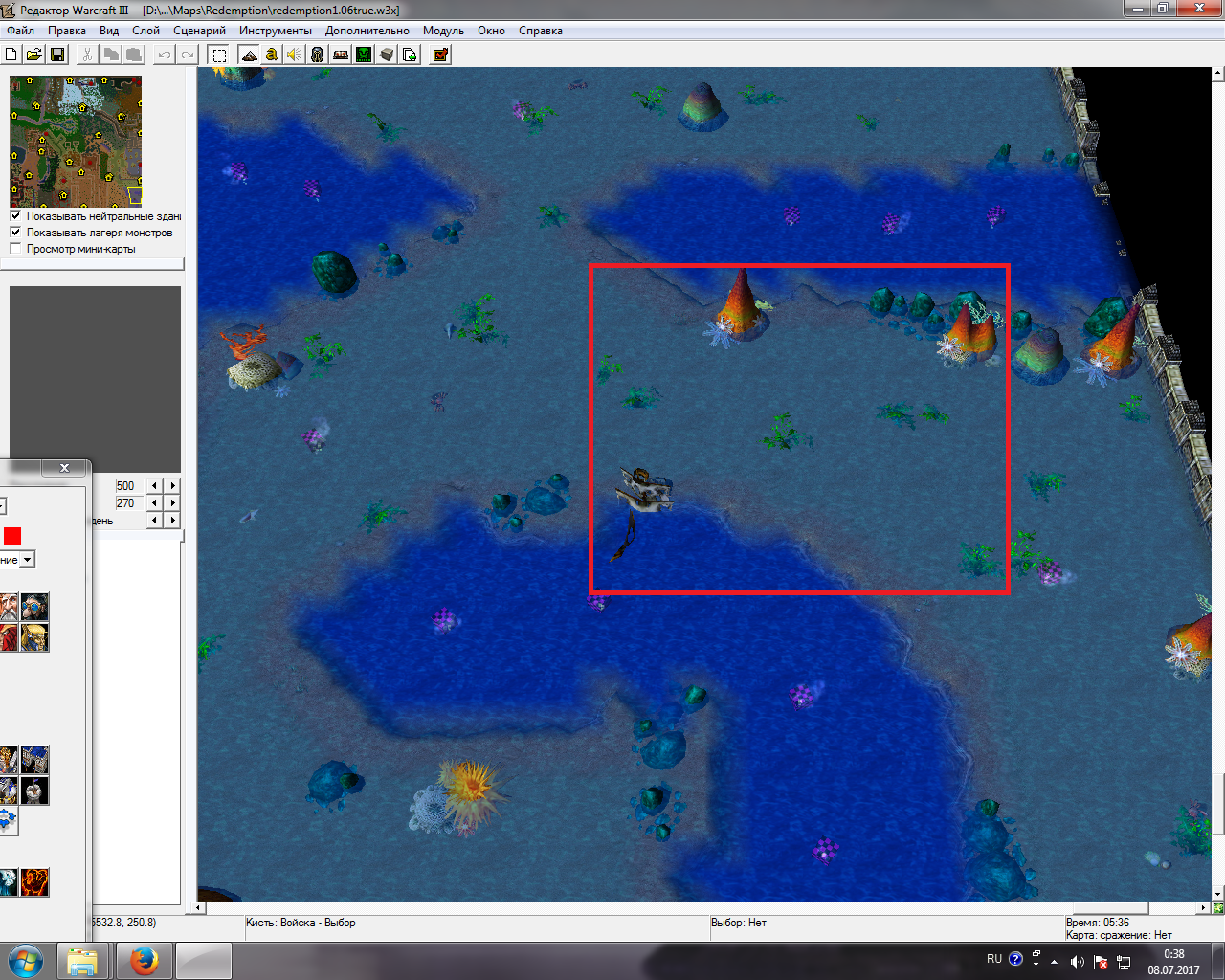The image size is (1225, 980).
Task: Open the Модуль menu
Action: tap(443, 31)
